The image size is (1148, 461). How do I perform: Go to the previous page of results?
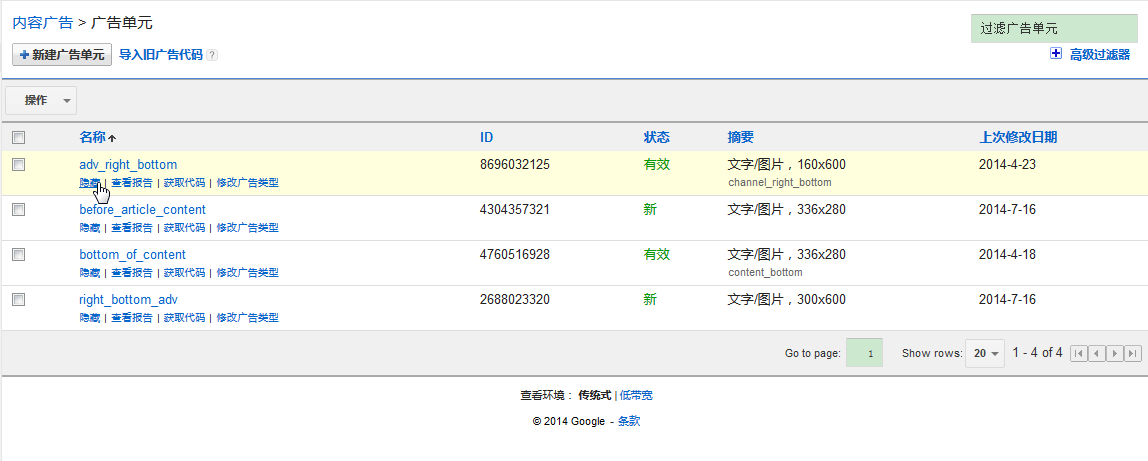coord(1096,353)
